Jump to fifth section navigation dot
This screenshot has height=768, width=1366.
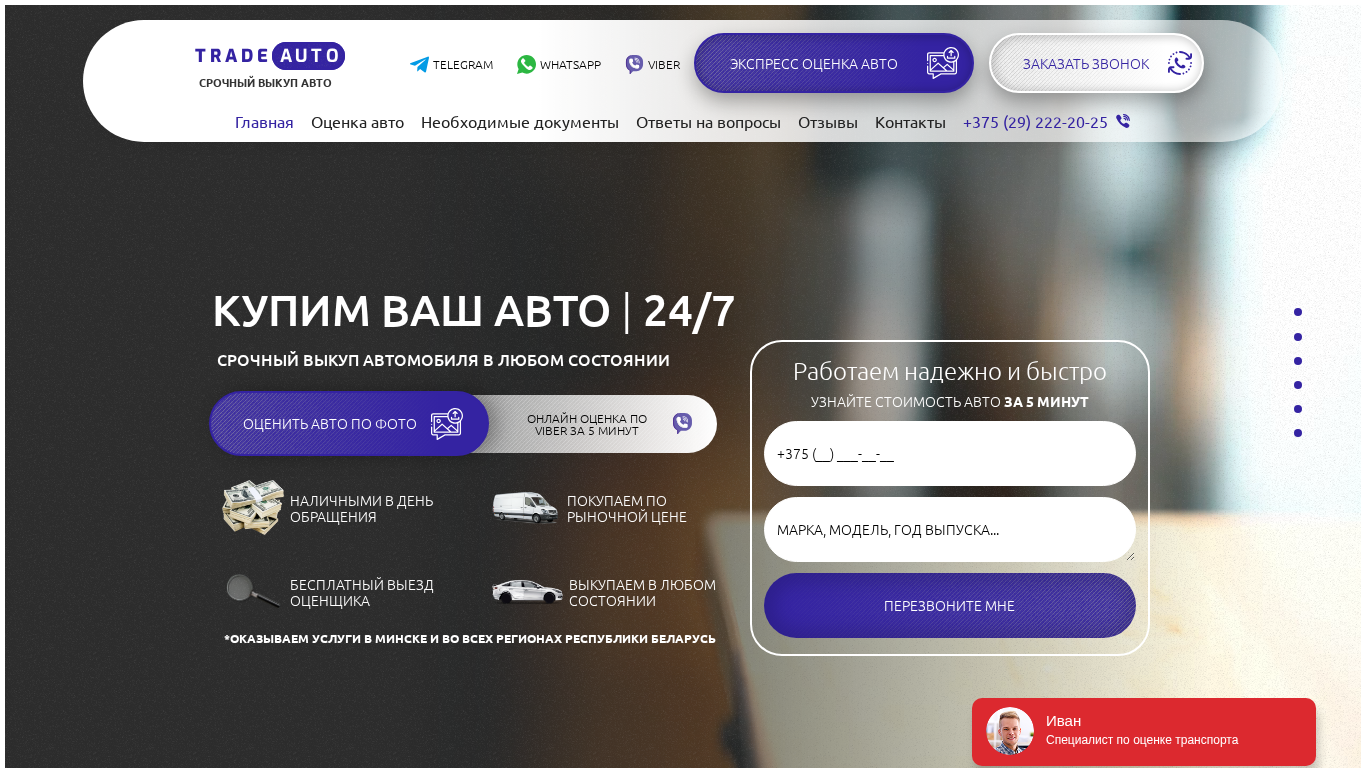1298,409
